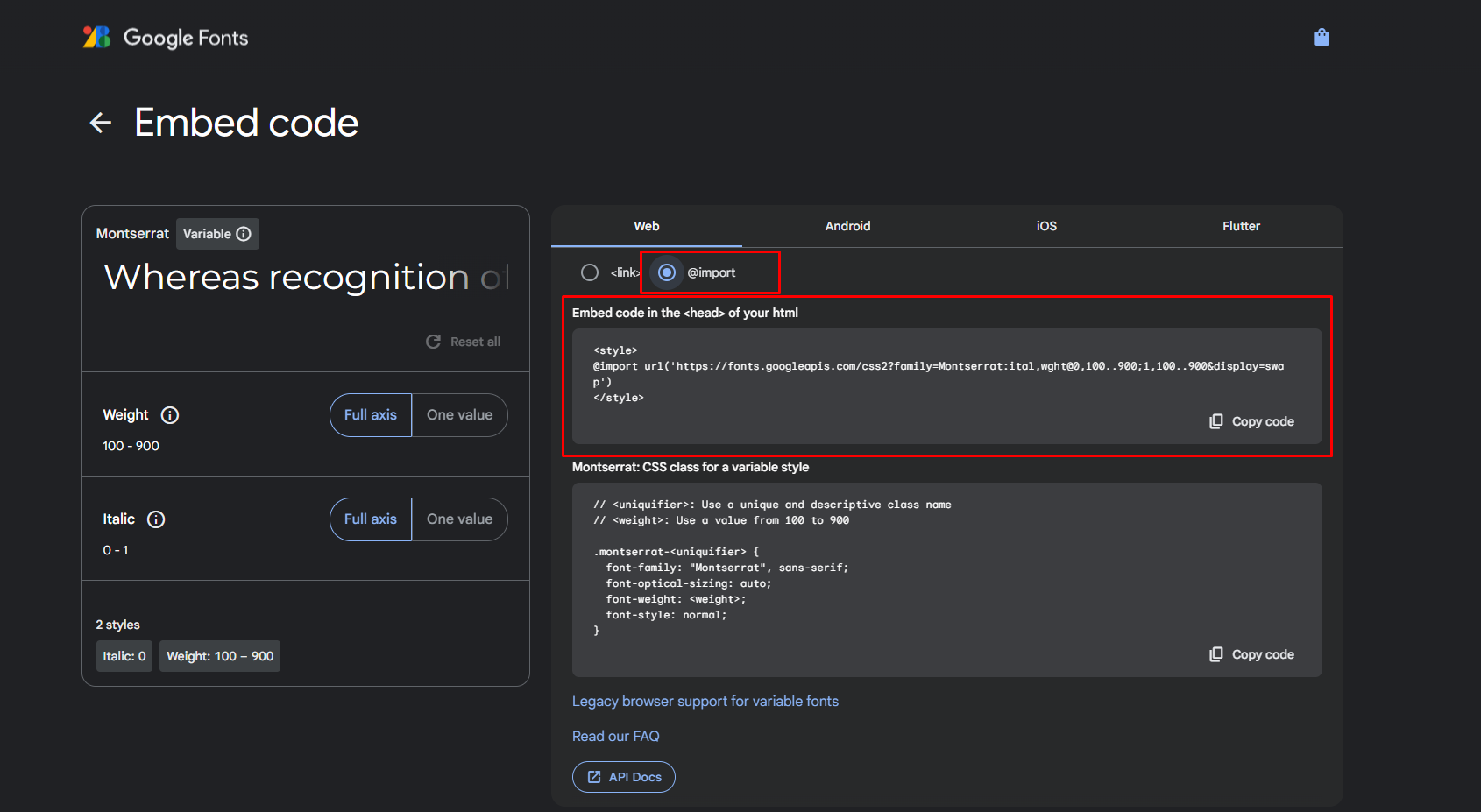Click 'Embed code in the <head> of your html'
The width and height of the screenshot is (1481, 812).
click(x=685, y=313)
